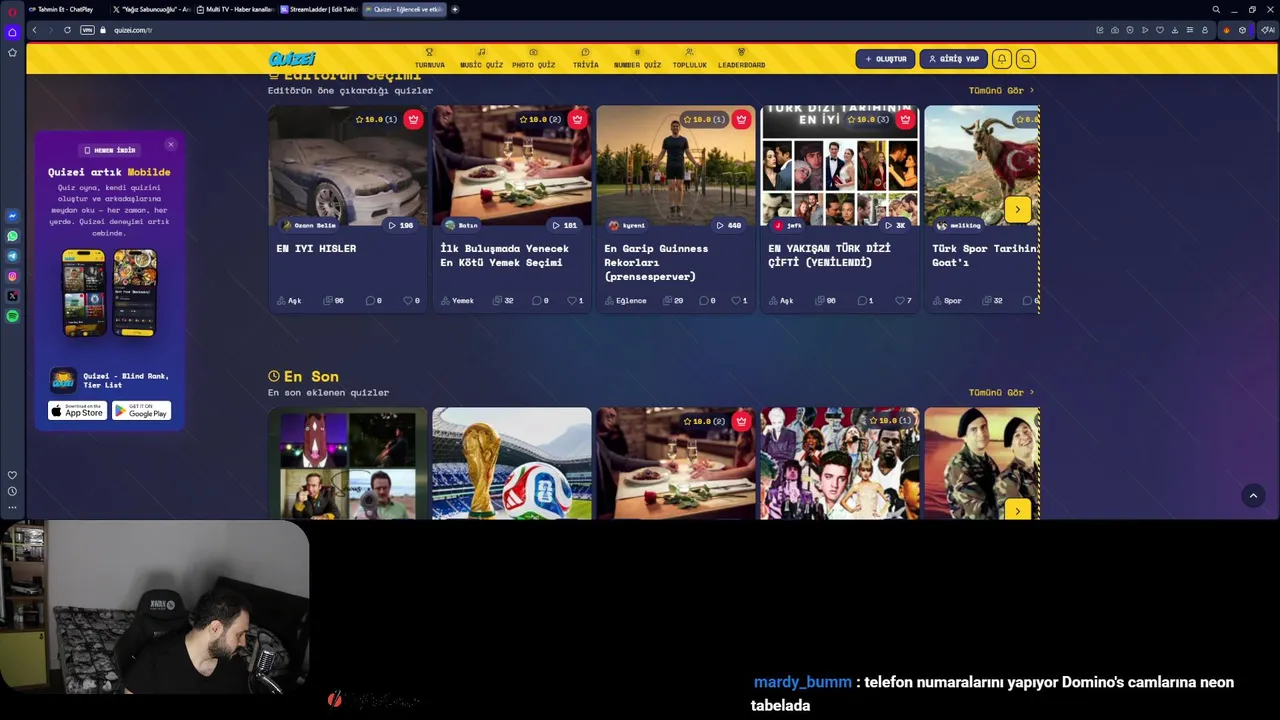Click author Ozann Selim on first card
This screenshot has height=720, width=1280.
tap(309, 225)
